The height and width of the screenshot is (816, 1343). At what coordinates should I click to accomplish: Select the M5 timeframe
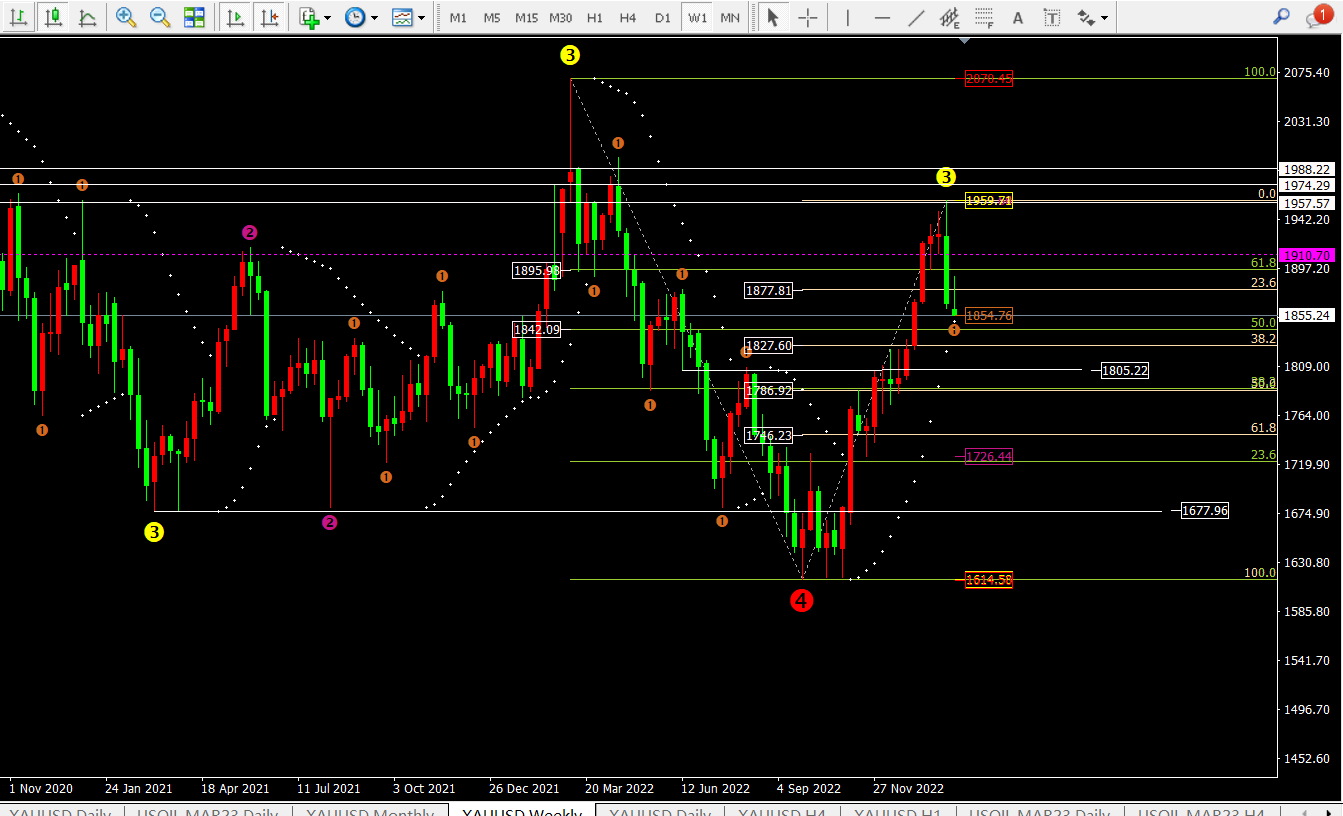(492, 18)
